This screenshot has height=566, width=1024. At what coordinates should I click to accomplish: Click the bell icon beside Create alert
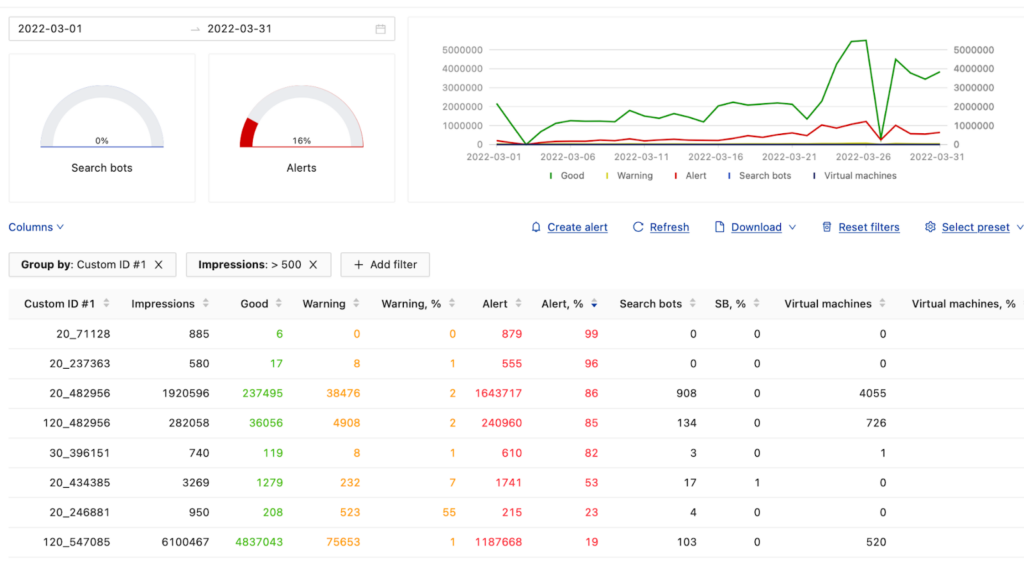536,227
